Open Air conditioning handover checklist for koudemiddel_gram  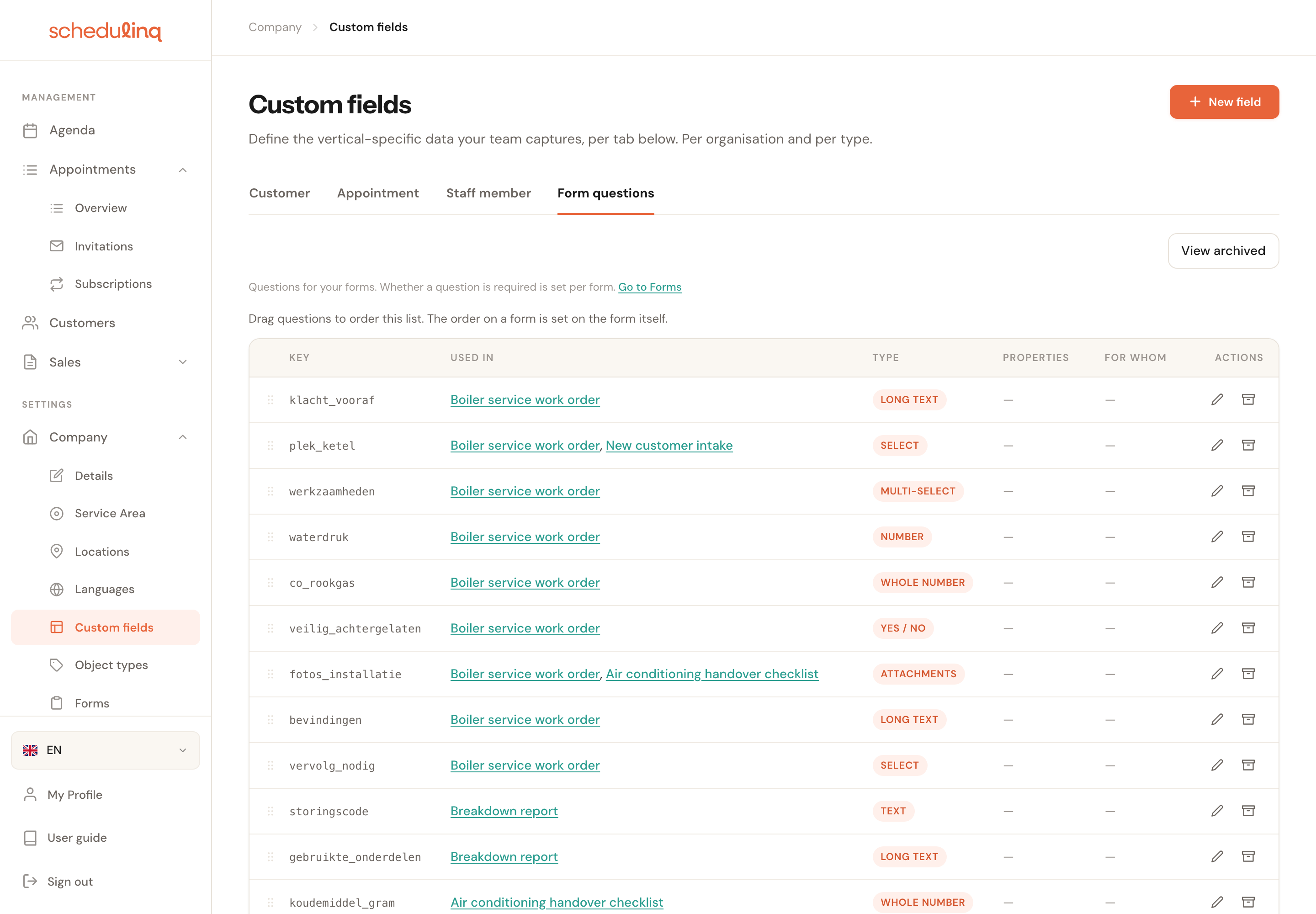coord(557,903)
